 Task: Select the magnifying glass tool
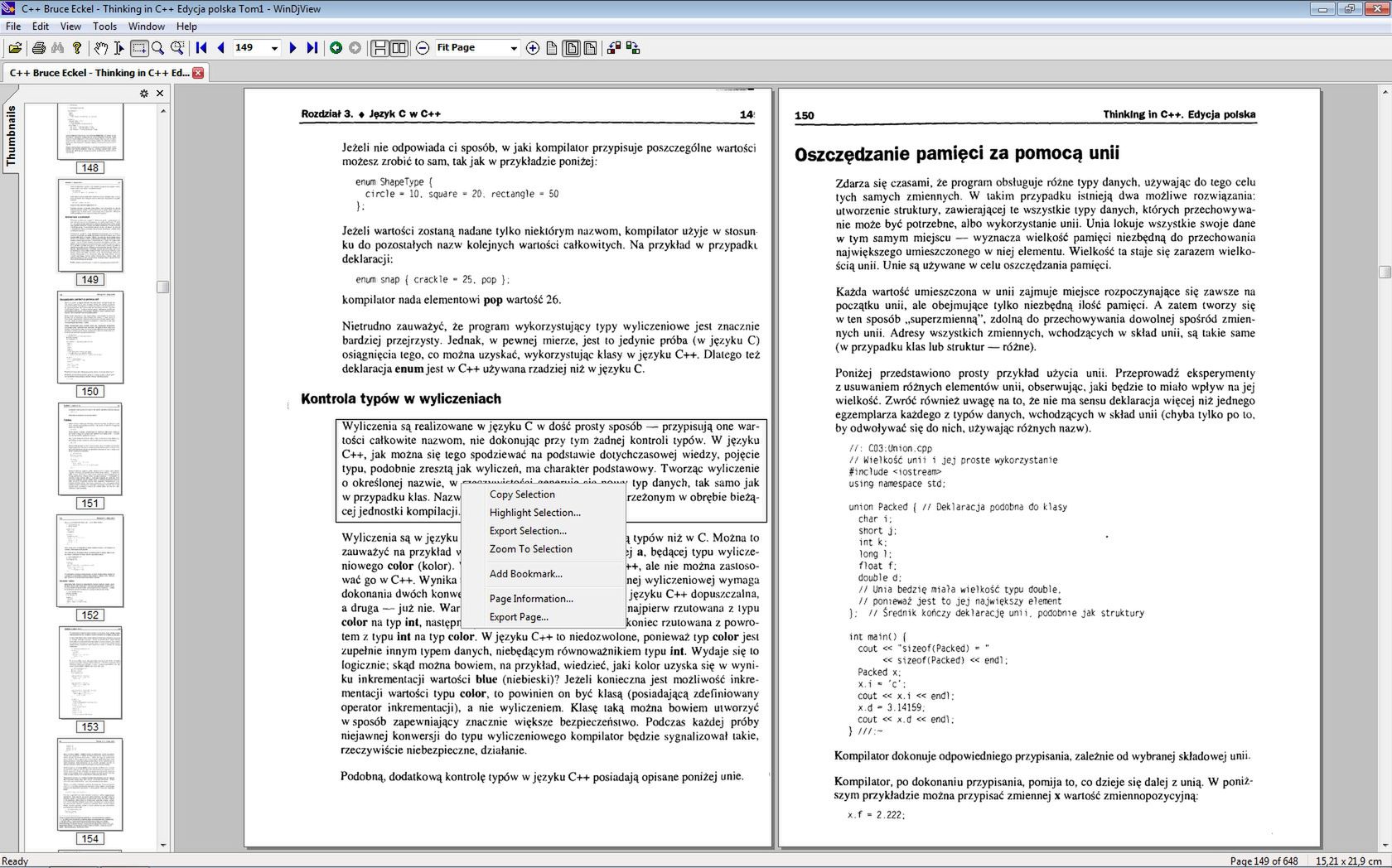[x=157, y=48]
